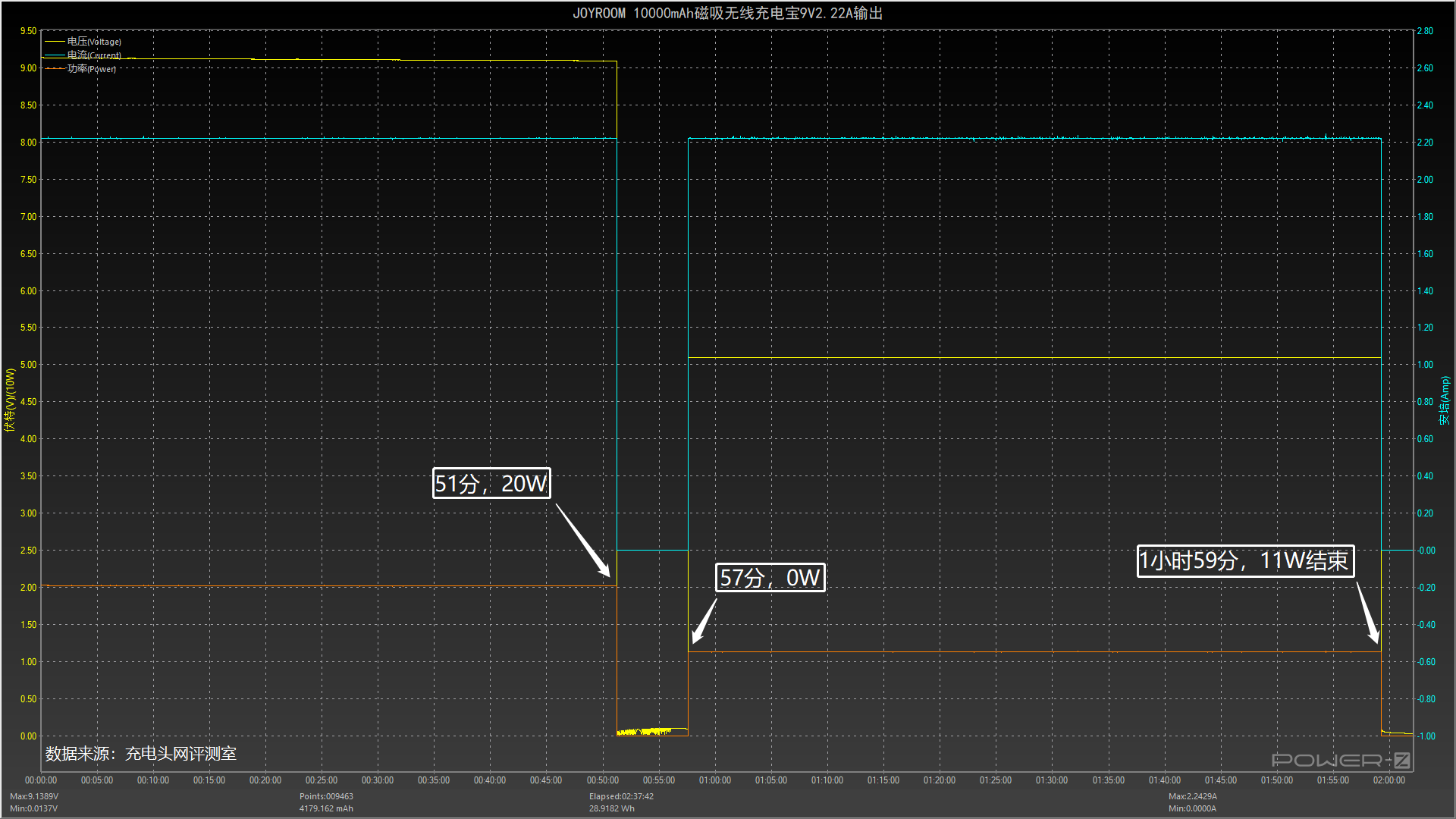Select the '51分, 20W' annotation box

(491, 483)
